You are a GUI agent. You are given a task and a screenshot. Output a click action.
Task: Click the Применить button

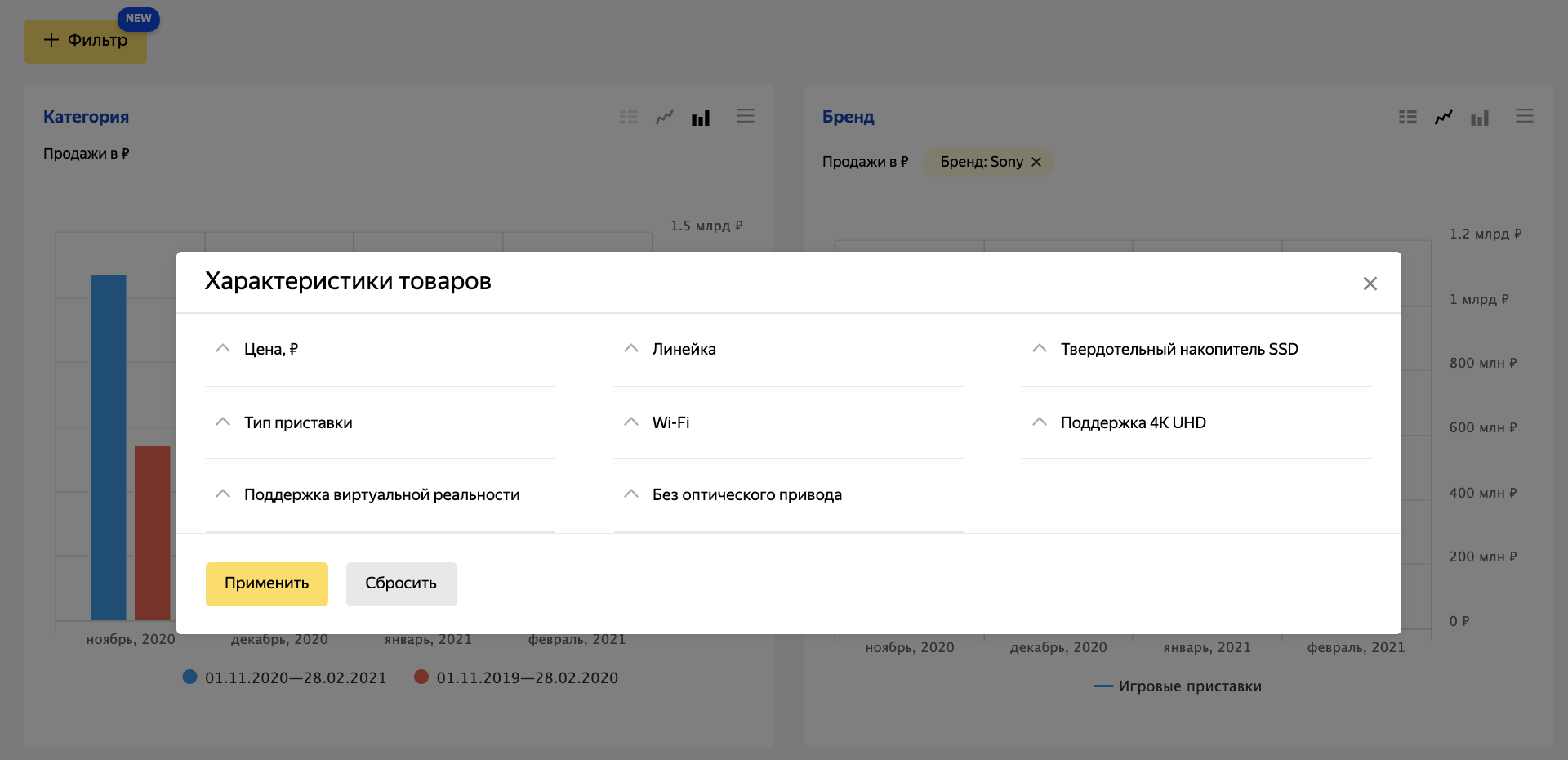click(x=266, y=583)
